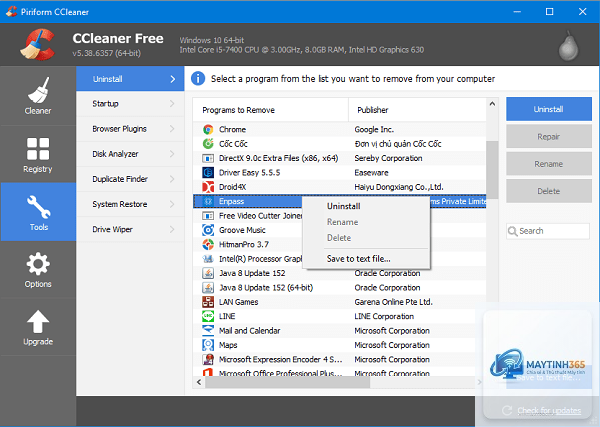Click the Sereby Corporation publisher cell
Image resolution: width=600 pixels, height=427 pixels.
pyautogui.click(x=388, y=158)
